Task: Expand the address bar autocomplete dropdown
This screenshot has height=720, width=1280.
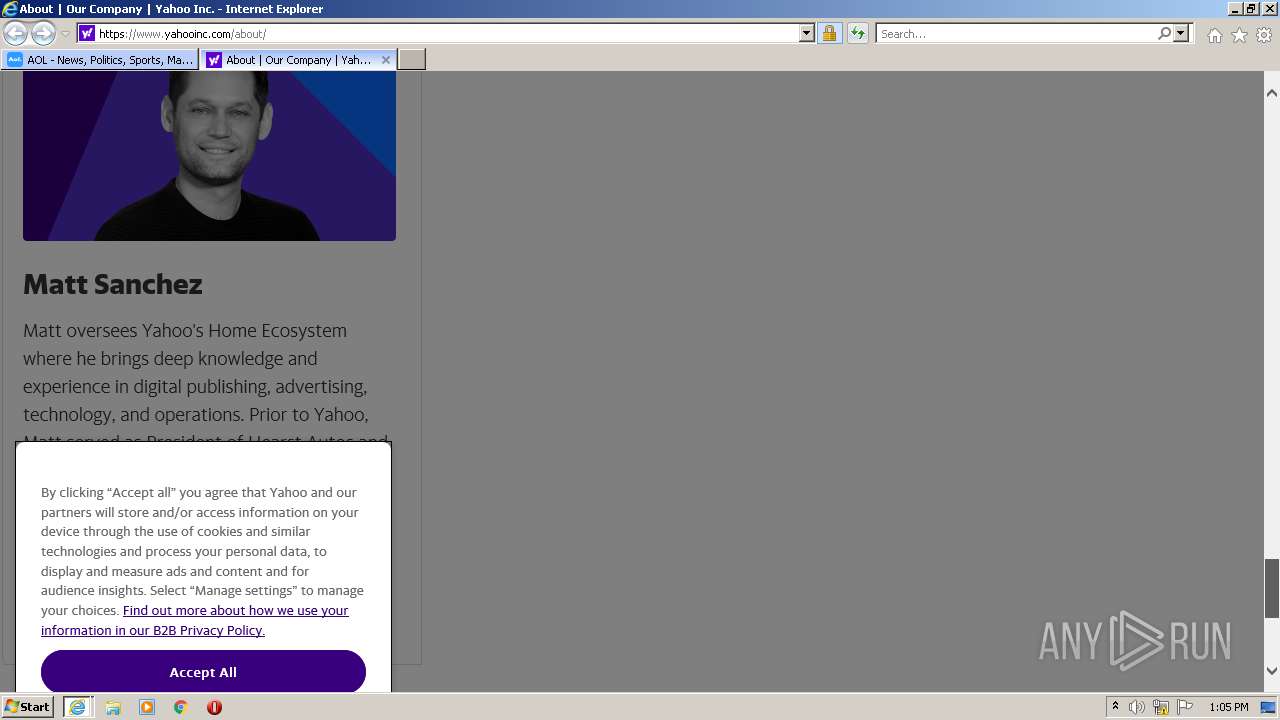Action: 807,33
